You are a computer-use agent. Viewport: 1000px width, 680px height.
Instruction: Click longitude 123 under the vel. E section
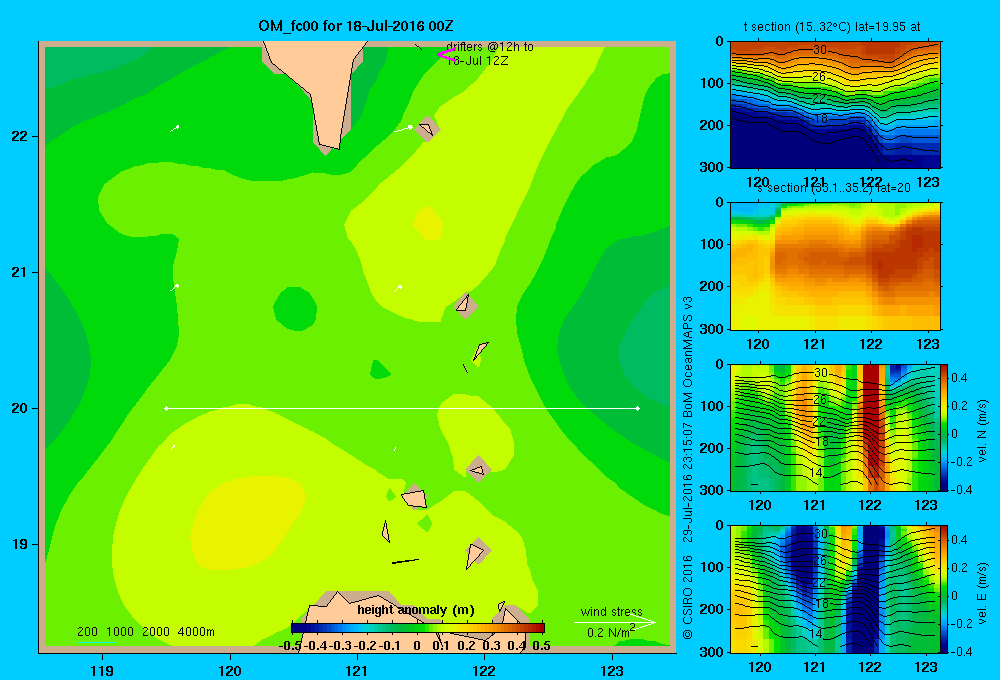pos(926,667)
